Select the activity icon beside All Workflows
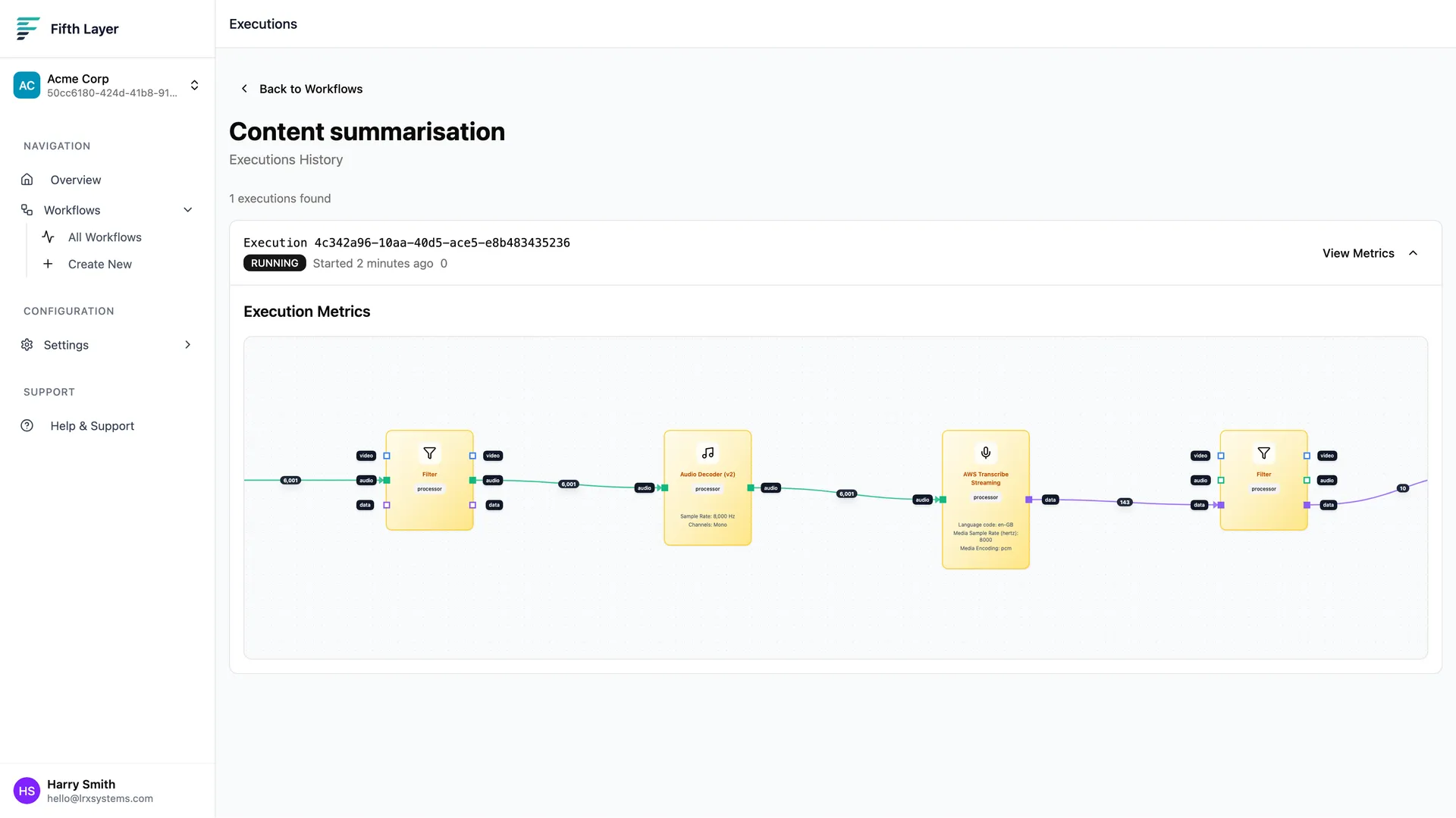 (49, 237)
